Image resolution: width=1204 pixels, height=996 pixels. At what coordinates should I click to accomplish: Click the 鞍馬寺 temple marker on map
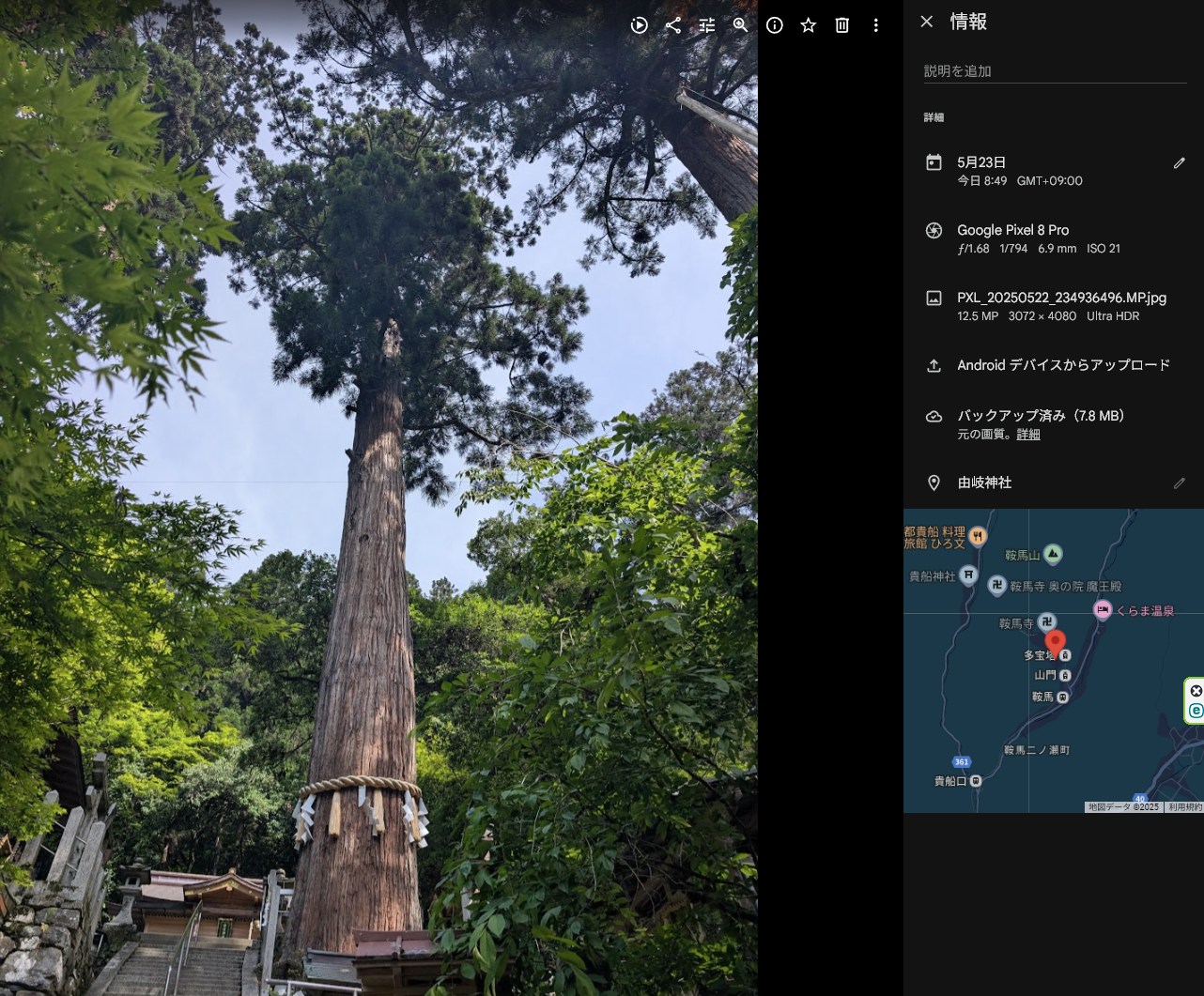(x=1046, y=622)
